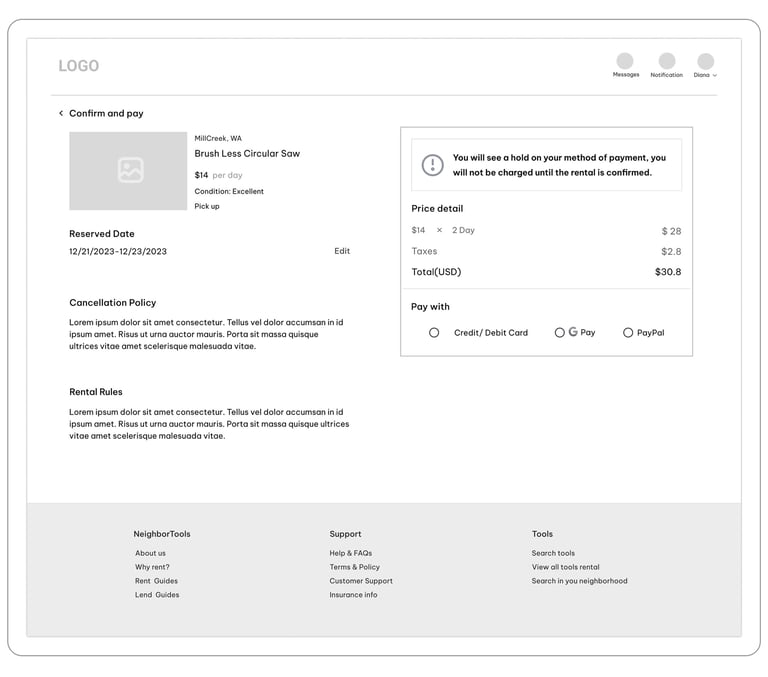Go back using the Confirm and pay arrow
This screenshot has height=677, width=768.
click(x=61, y=113)
